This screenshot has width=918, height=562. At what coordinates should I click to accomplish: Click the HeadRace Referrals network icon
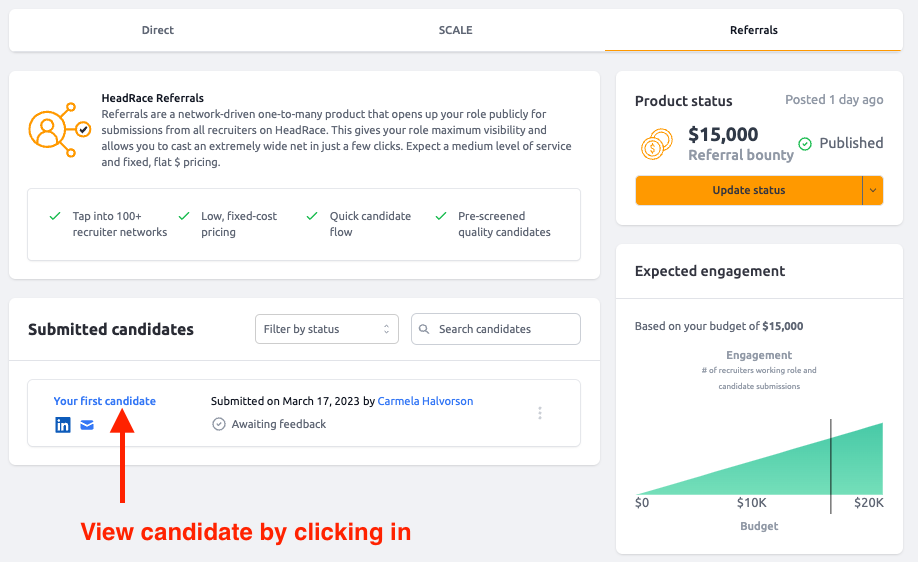60,129
